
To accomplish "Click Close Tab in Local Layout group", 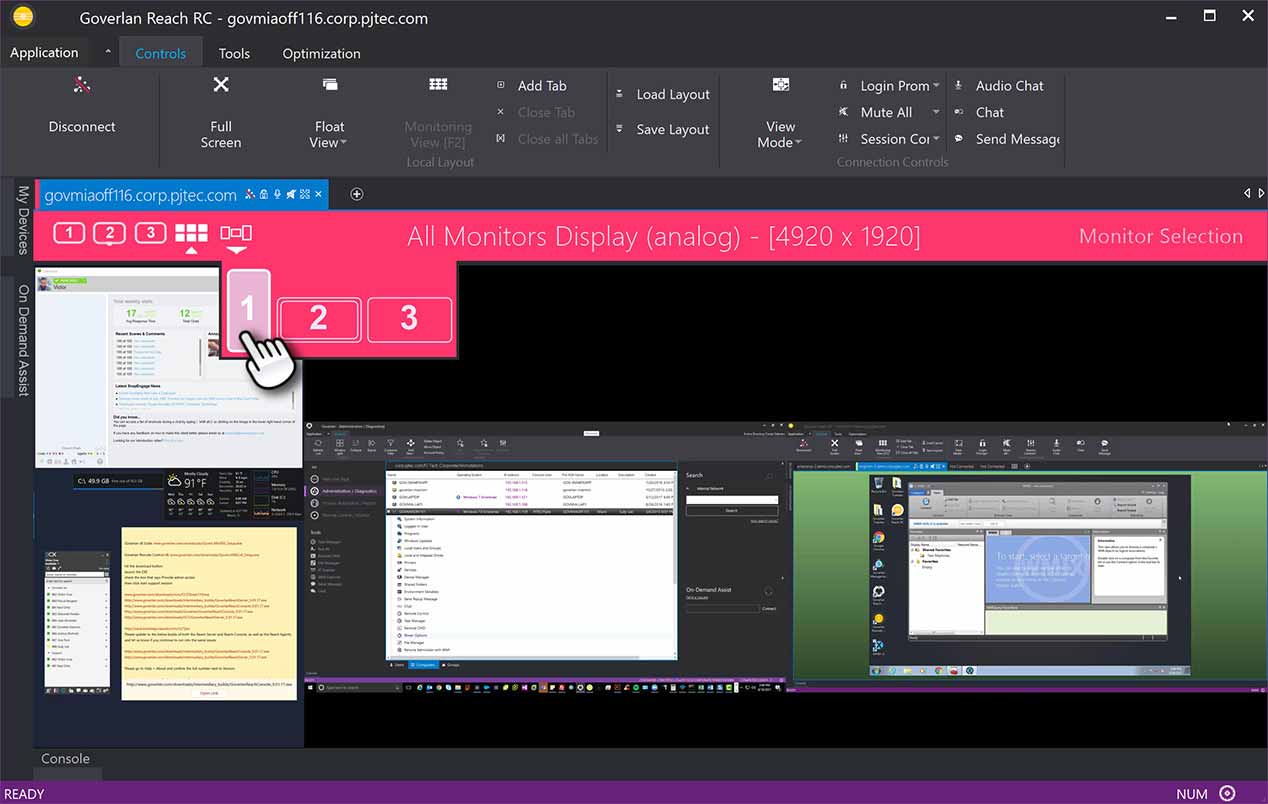I will tap(535, 112).
